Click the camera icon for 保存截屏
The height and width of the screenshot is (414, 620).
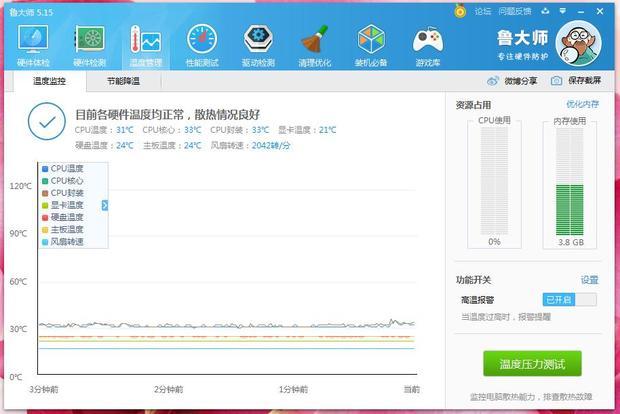point(556,81)
